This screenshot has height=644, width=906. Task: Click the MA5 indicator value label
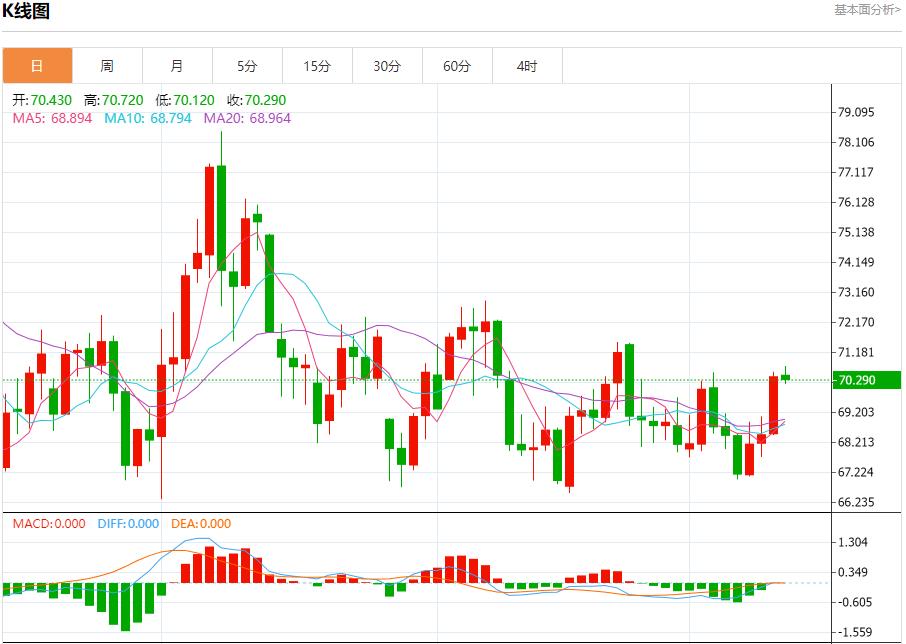[x=52, y=118]
